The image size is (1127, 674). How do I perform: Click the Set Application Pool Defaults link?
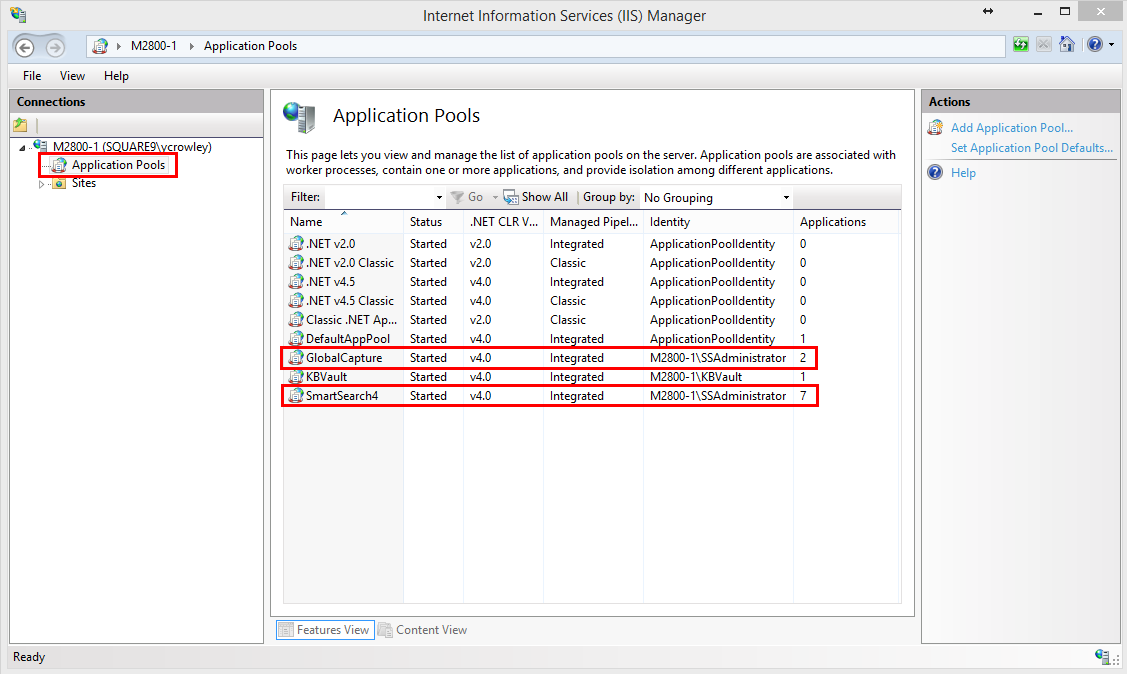tap(1032, 147)
